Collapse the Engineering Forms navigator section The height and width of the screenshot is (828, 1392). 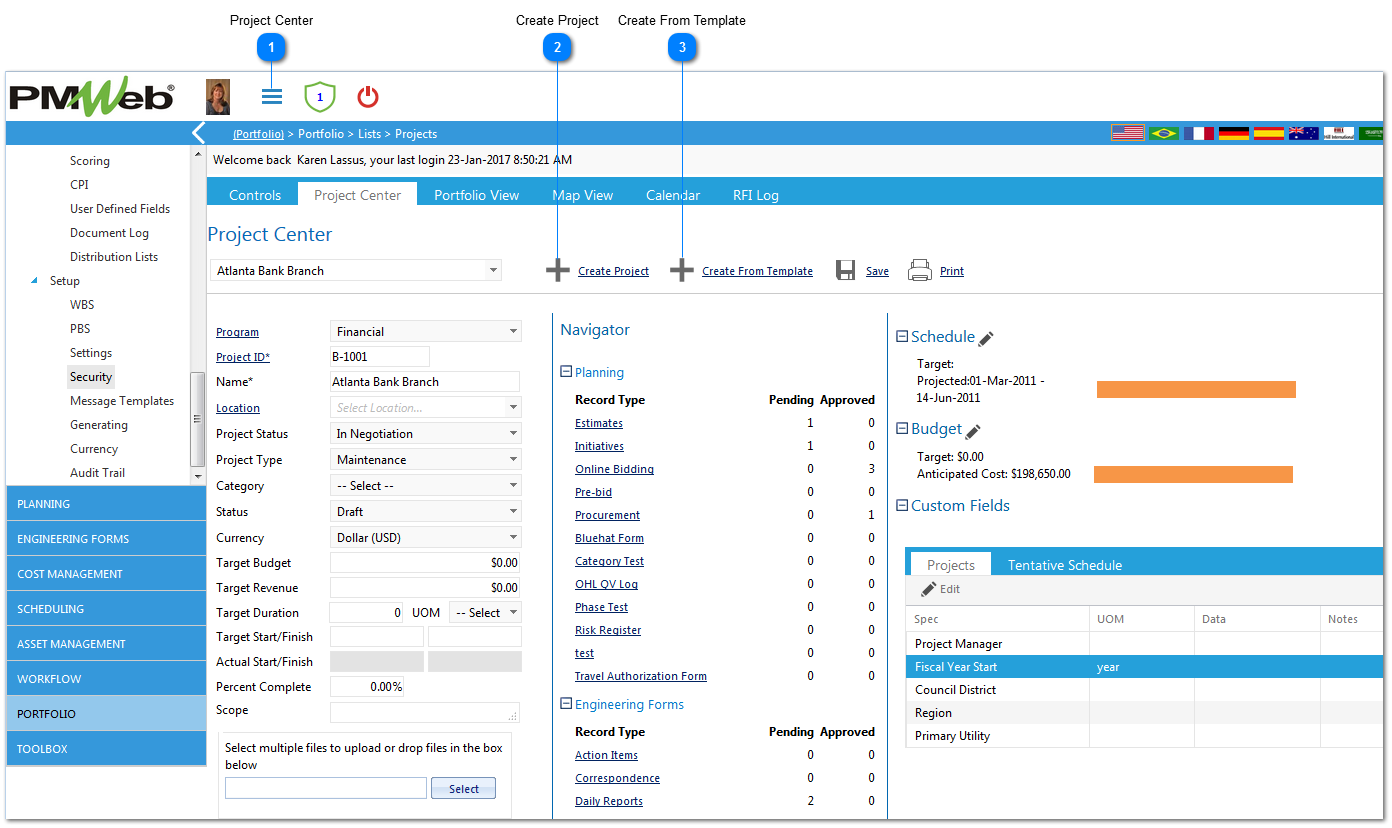(566, 704)
